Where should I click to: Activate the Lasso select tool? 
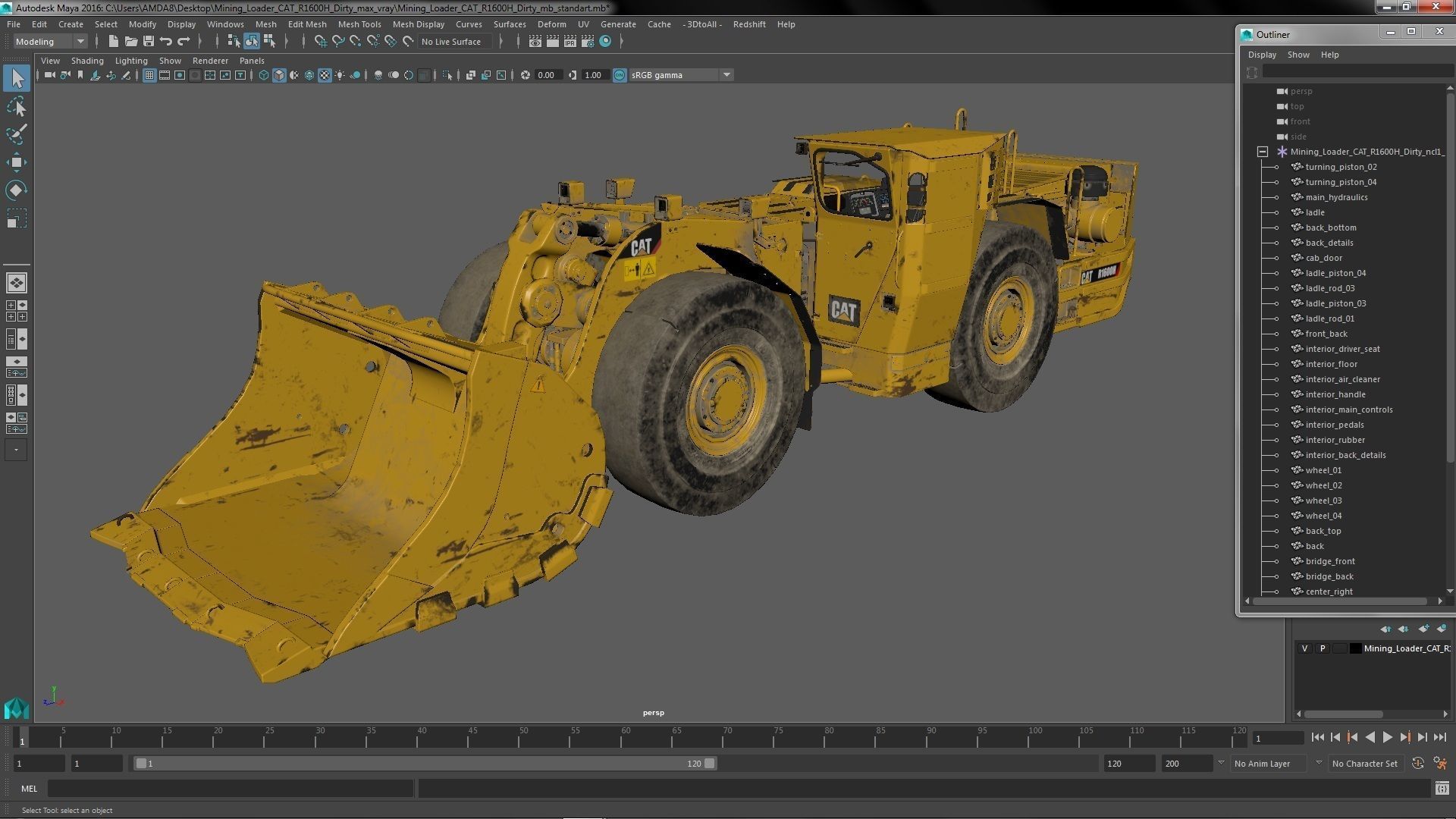(x=17, y=107)
